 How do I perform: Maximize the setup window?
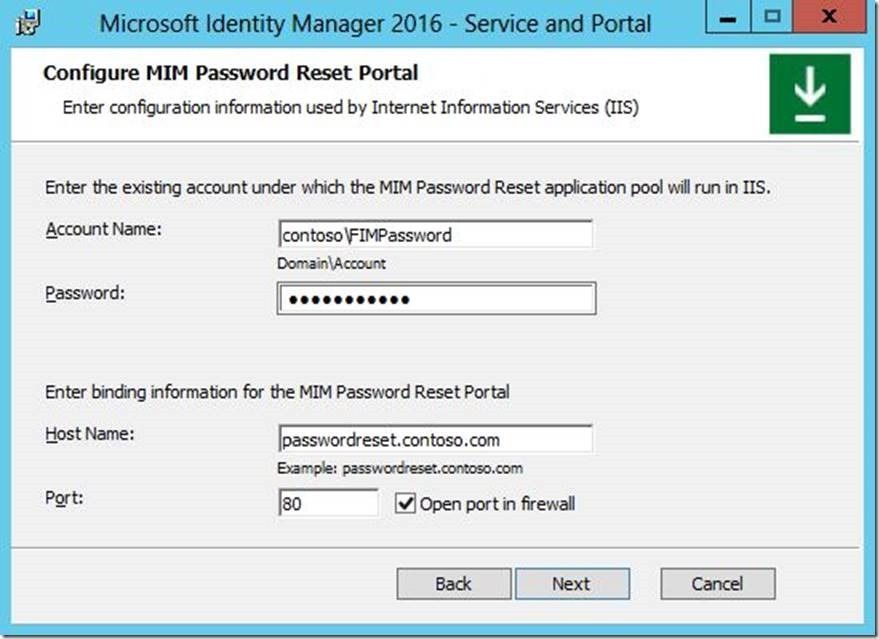772,18
